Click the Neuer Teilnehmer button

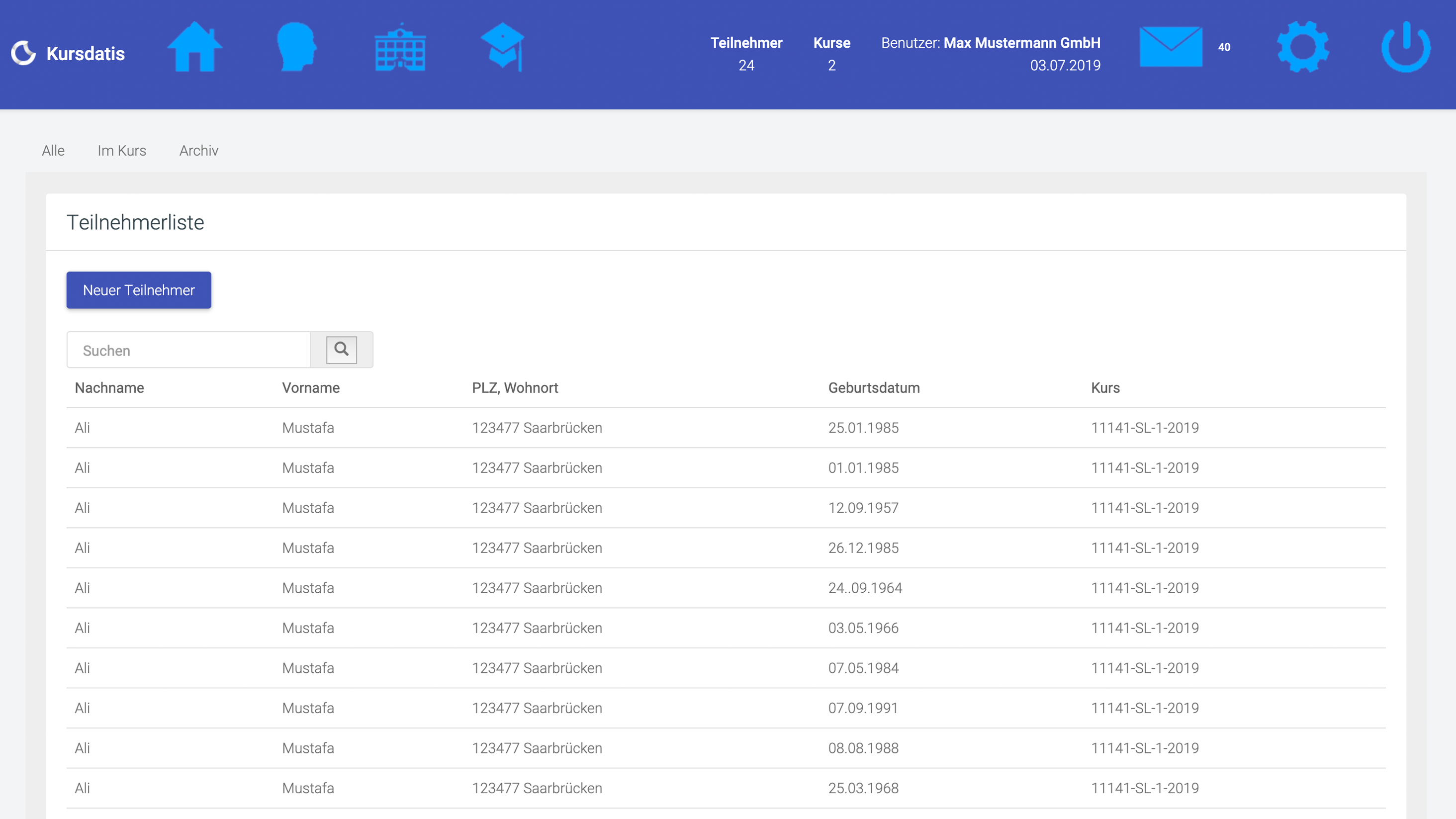138,290
